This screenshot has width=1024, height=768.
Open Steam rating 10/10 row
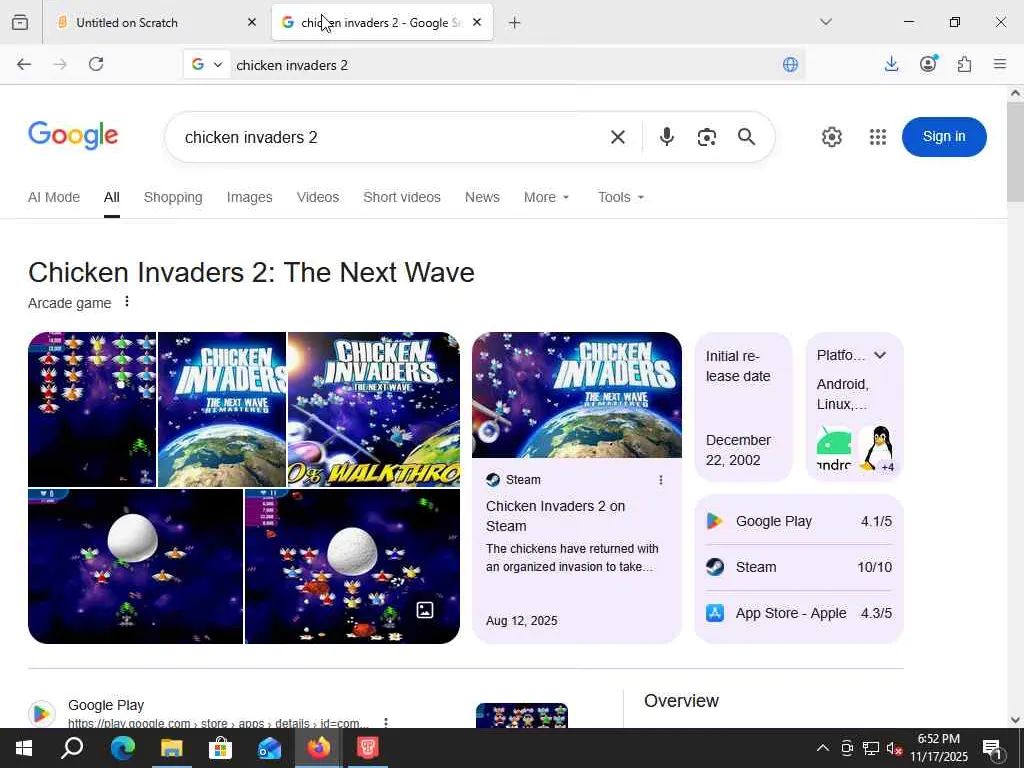(799, 567)
